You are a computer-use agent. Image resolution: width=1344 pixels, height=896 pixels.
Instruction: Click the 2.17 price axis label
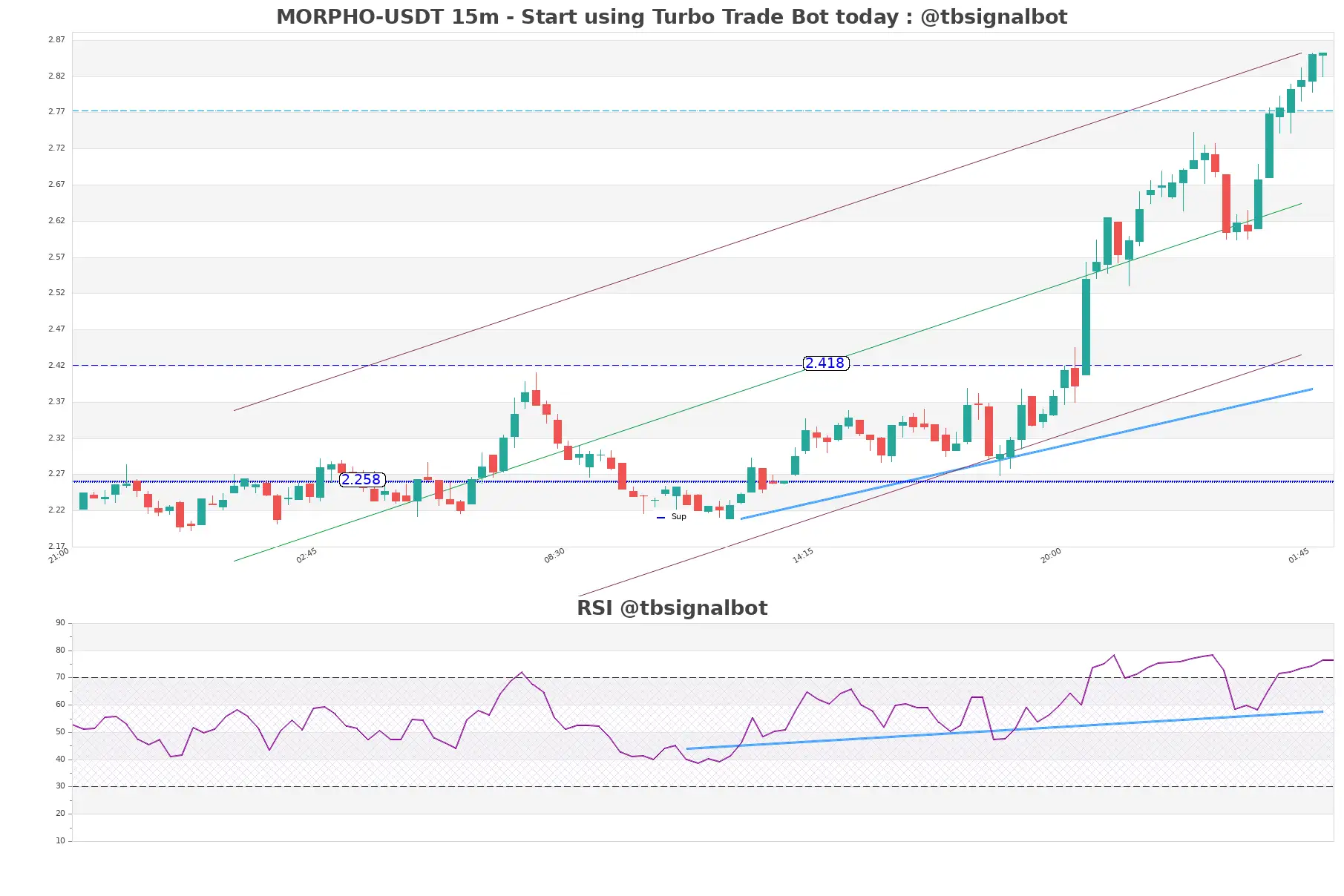[x=56, y=546]
